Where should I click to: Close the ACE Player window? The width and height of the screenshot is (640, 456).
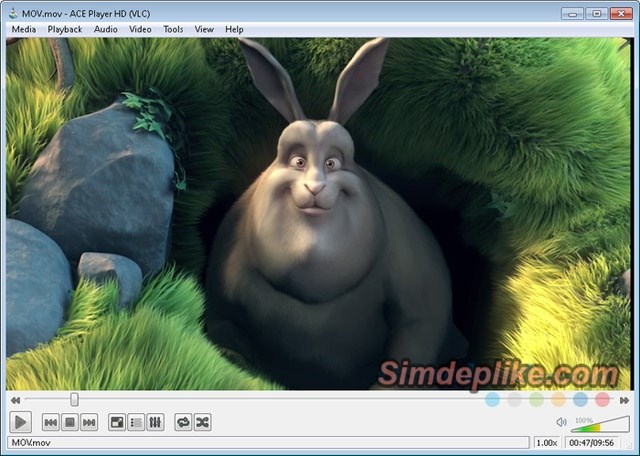(x=621, y=13)
